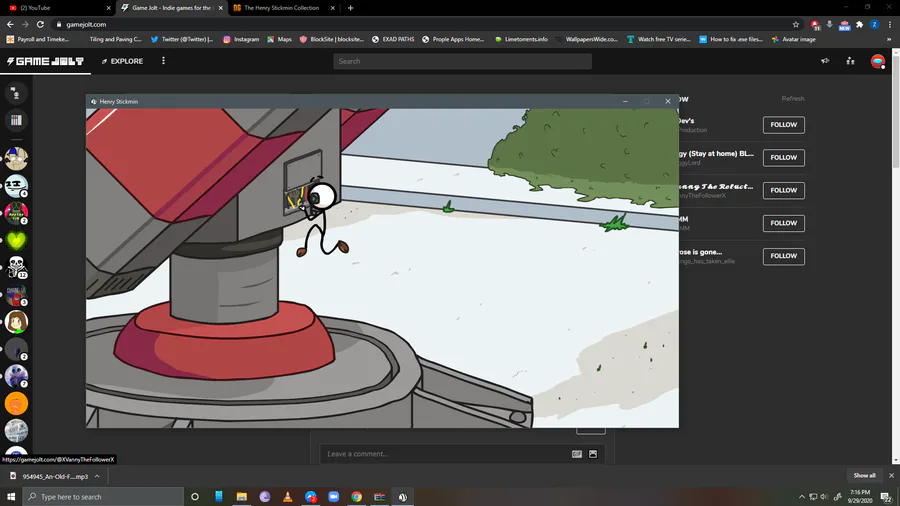The image size is (900, 506).
Task: Open the Chrome profile Z avatar
Action: tap(874, 24)
